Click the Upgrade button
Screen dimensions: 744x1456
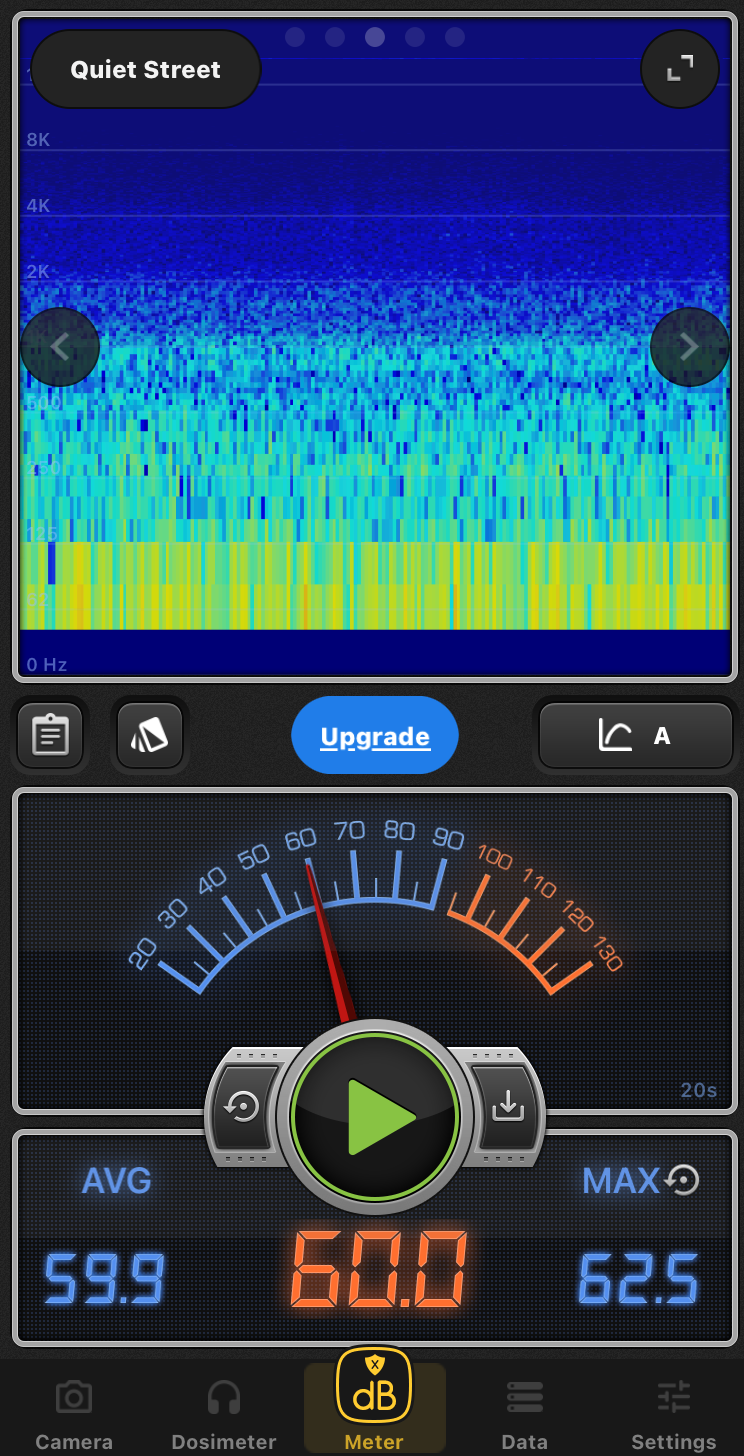(374, 737)
